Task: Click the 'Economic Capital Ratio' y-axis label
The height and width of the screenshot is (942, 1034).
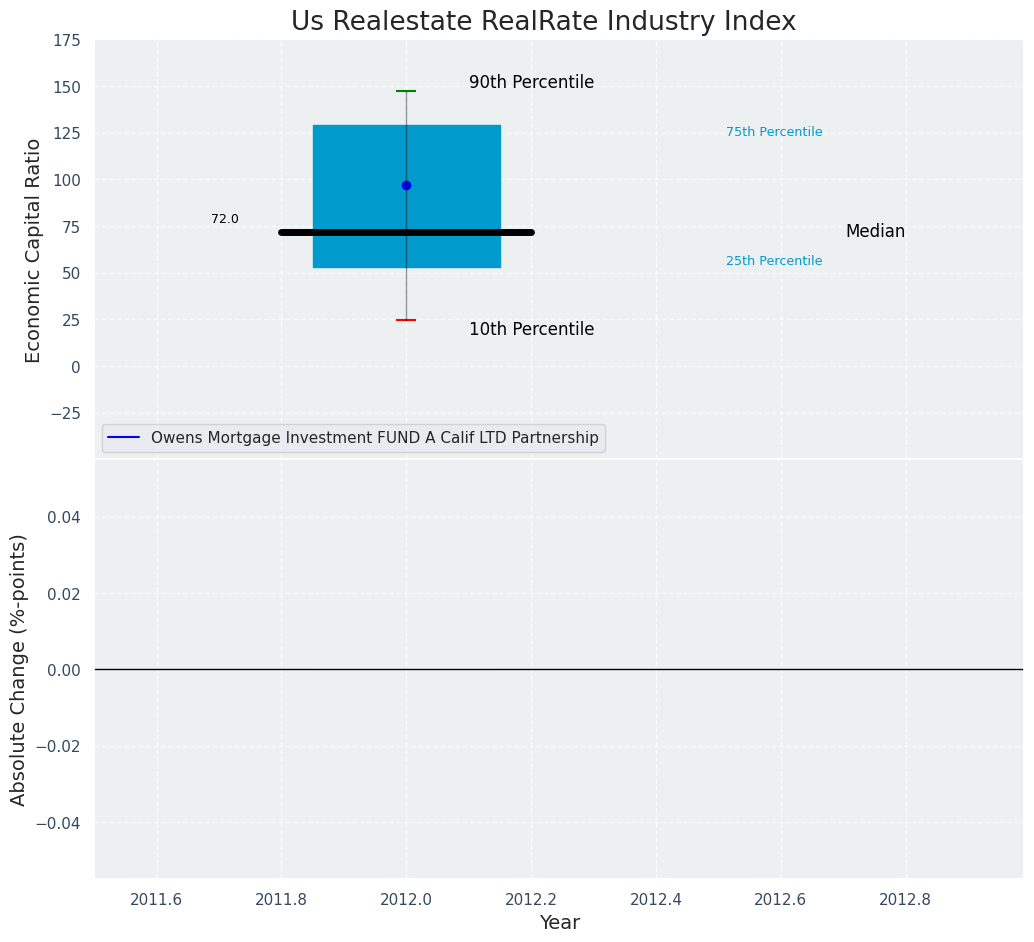Action: [33, 250]
